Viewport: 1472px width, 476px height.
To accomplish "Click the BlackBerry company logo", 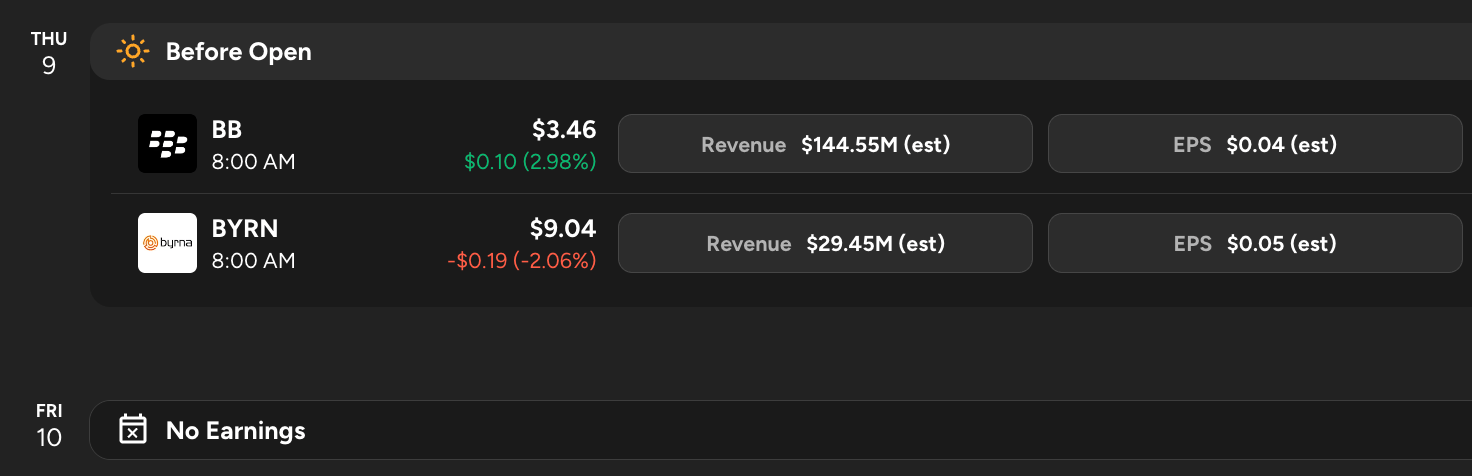I will click(x=167, y=144).
